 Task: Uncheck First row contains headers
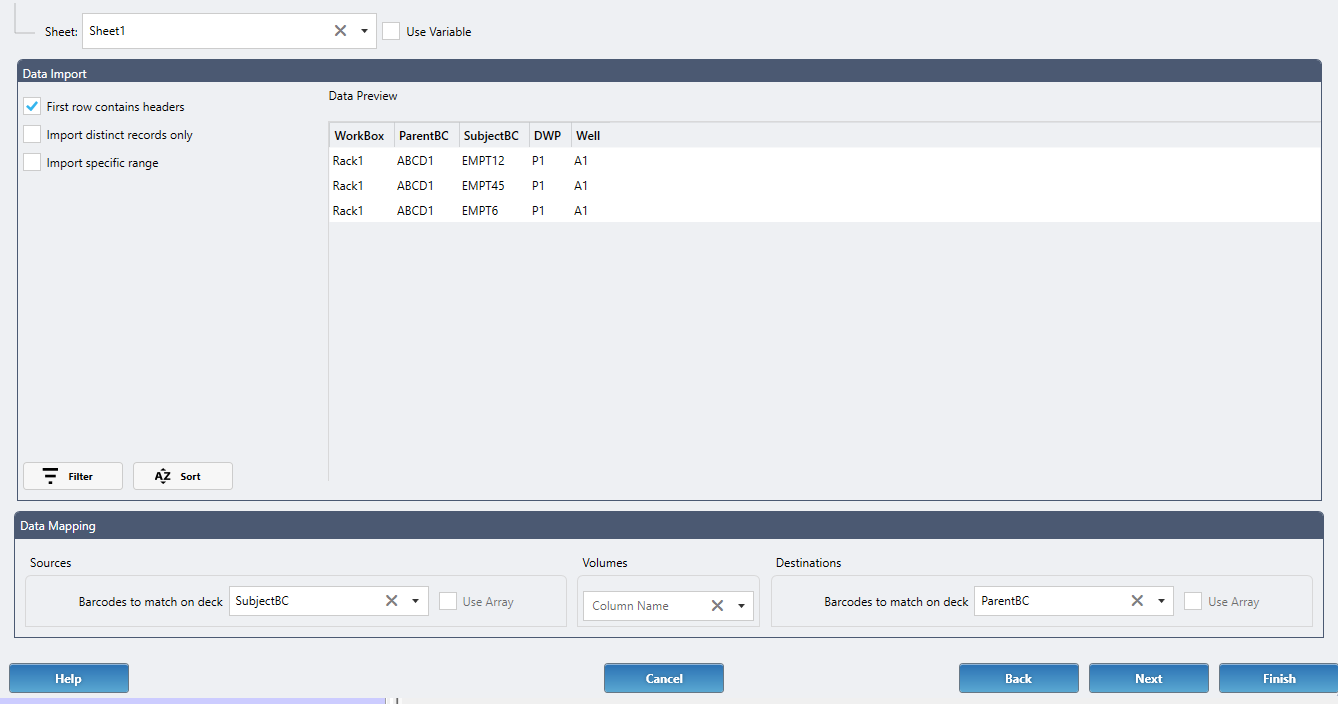(32, 107)
